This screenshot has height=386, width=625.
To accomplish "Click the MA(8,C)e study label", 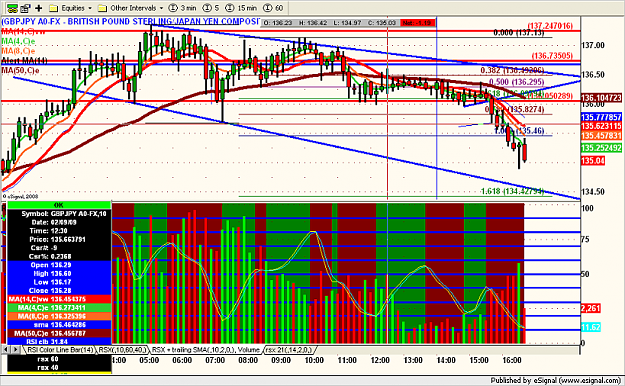I will coord(18,51).
